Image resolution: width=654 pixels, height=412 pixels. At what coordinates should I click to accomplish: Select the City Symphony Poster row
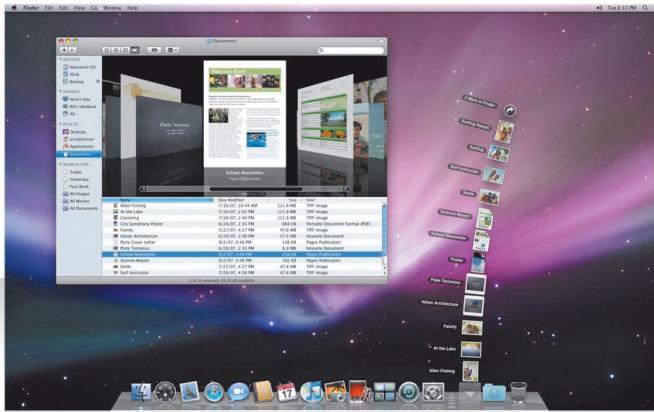[x=242, y=224]
